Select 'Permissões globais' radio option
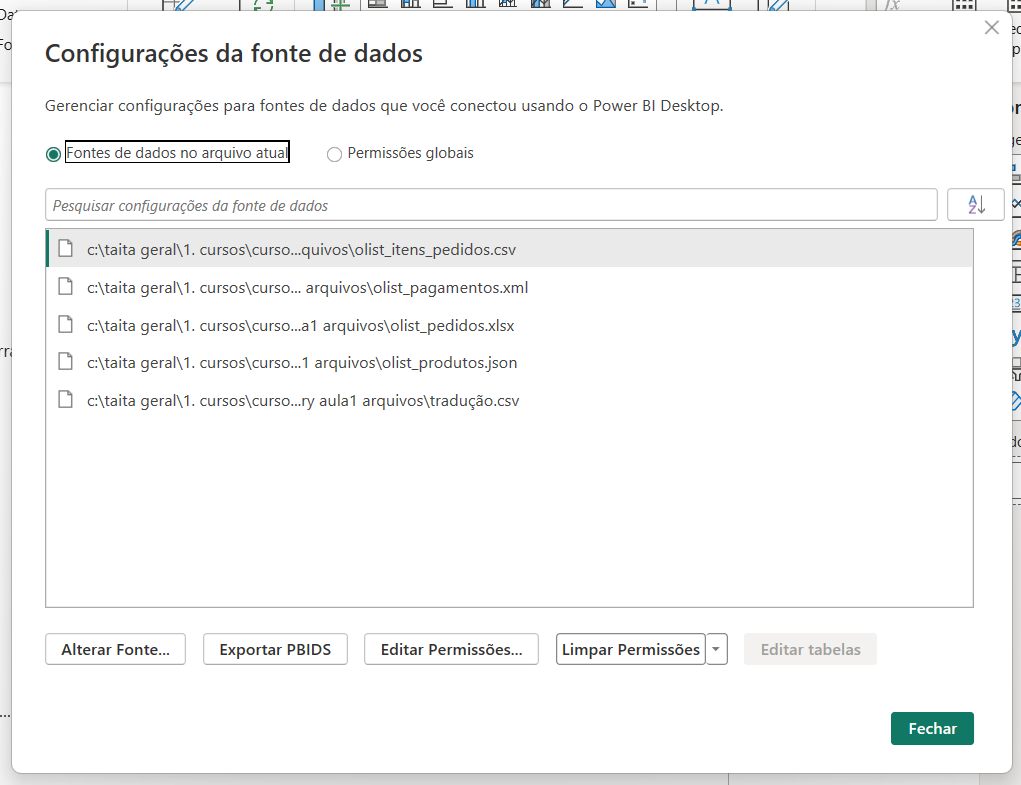 point(334,154)
